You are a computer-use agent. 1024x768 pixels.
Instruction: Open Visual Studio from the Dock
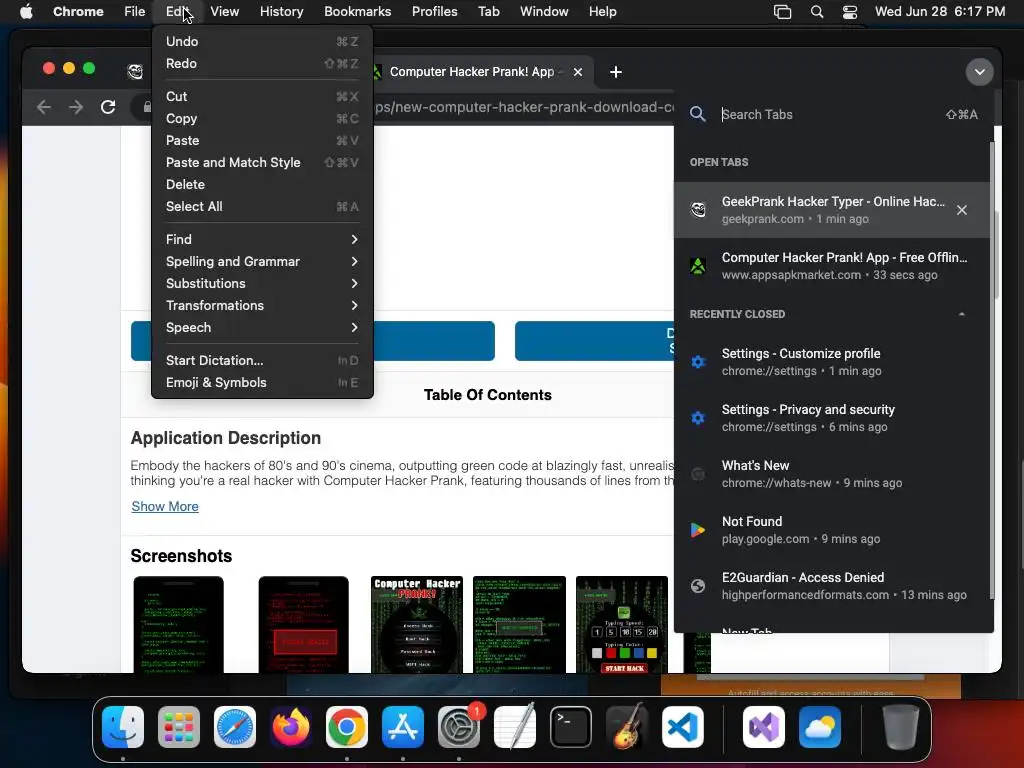coord(763,727)
